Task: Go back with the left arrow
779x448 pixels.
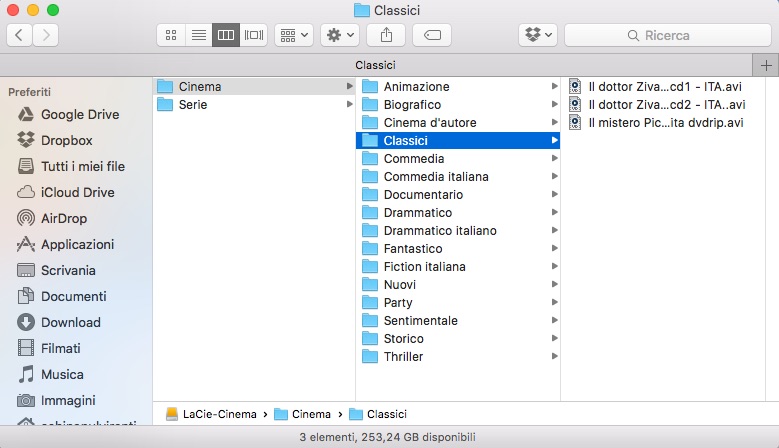Action: click(19, 35)
